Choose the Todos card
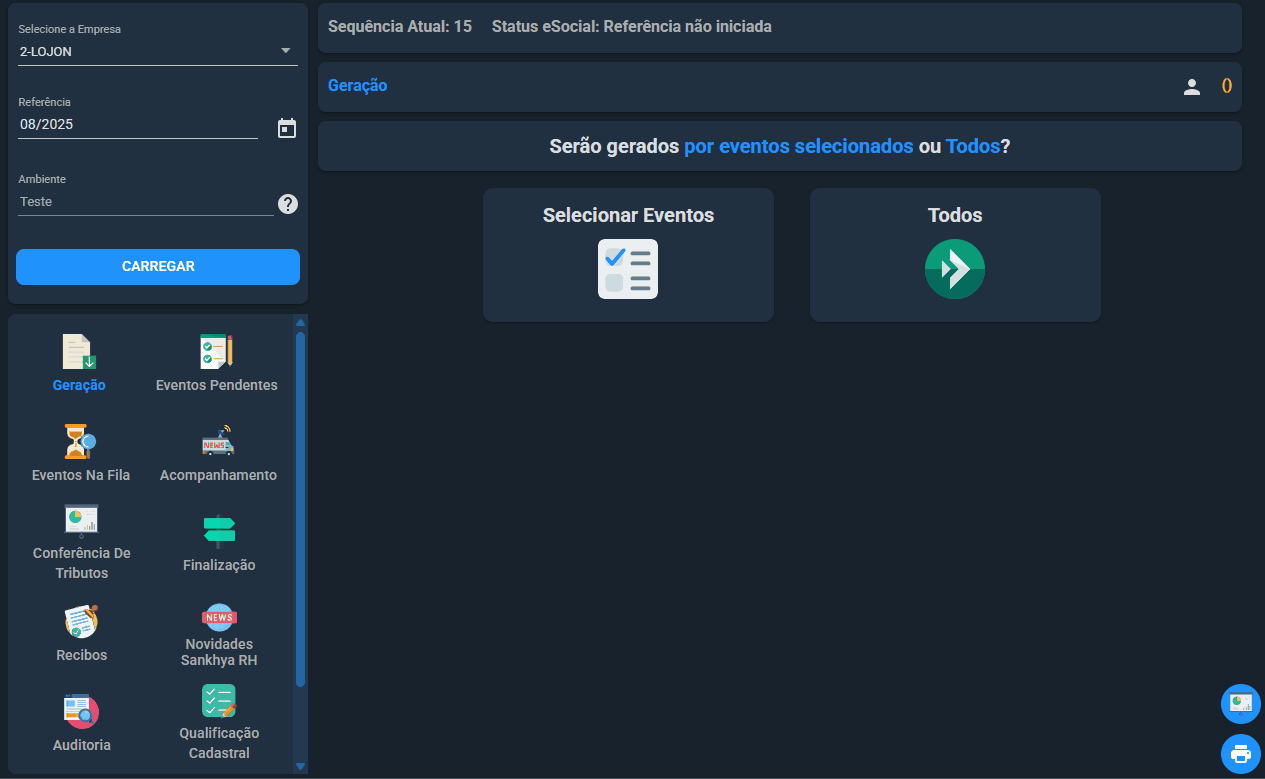Screen dimensions: 1265x779 tap(955, 255)
